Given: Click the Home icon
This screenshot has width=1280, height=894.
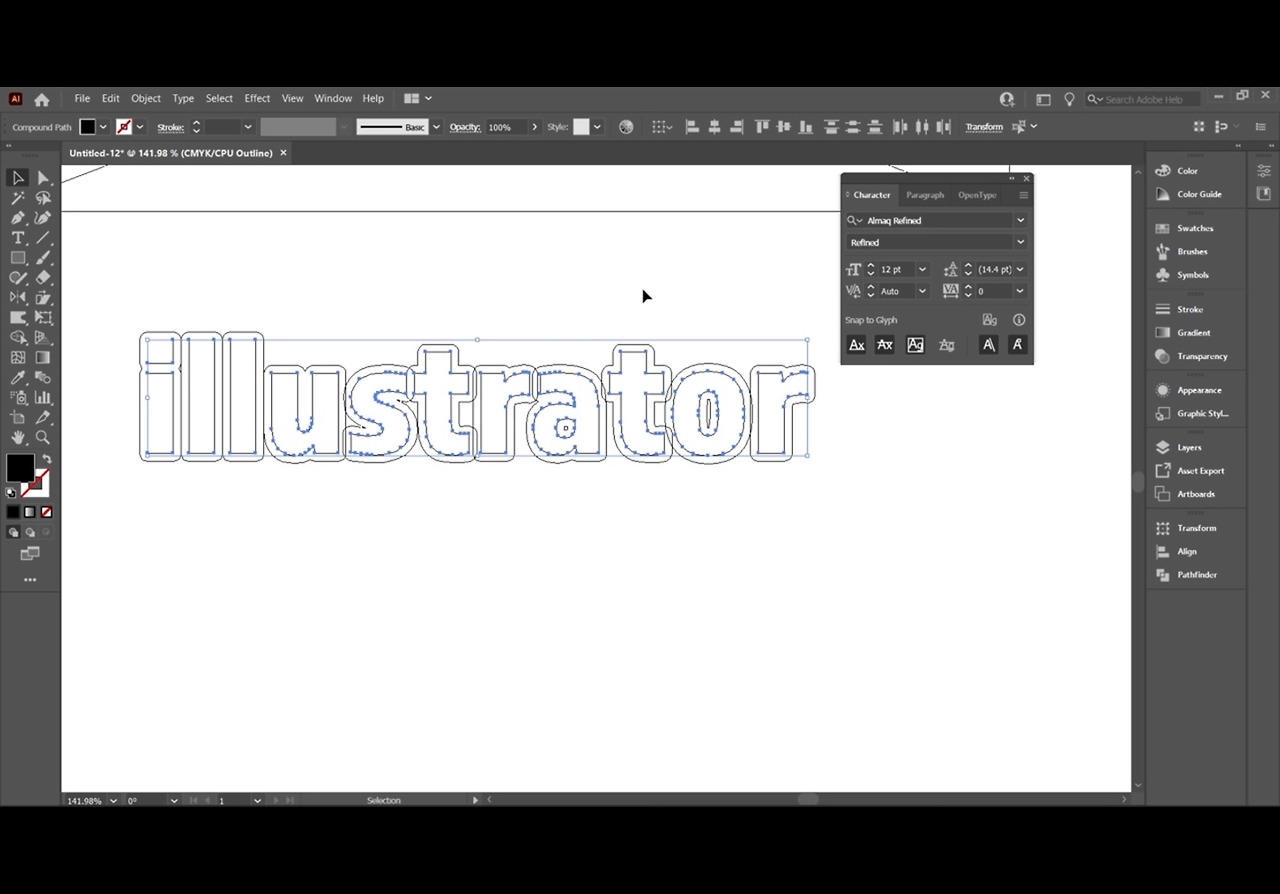Looking at the screenshot, I should [42, 99].
